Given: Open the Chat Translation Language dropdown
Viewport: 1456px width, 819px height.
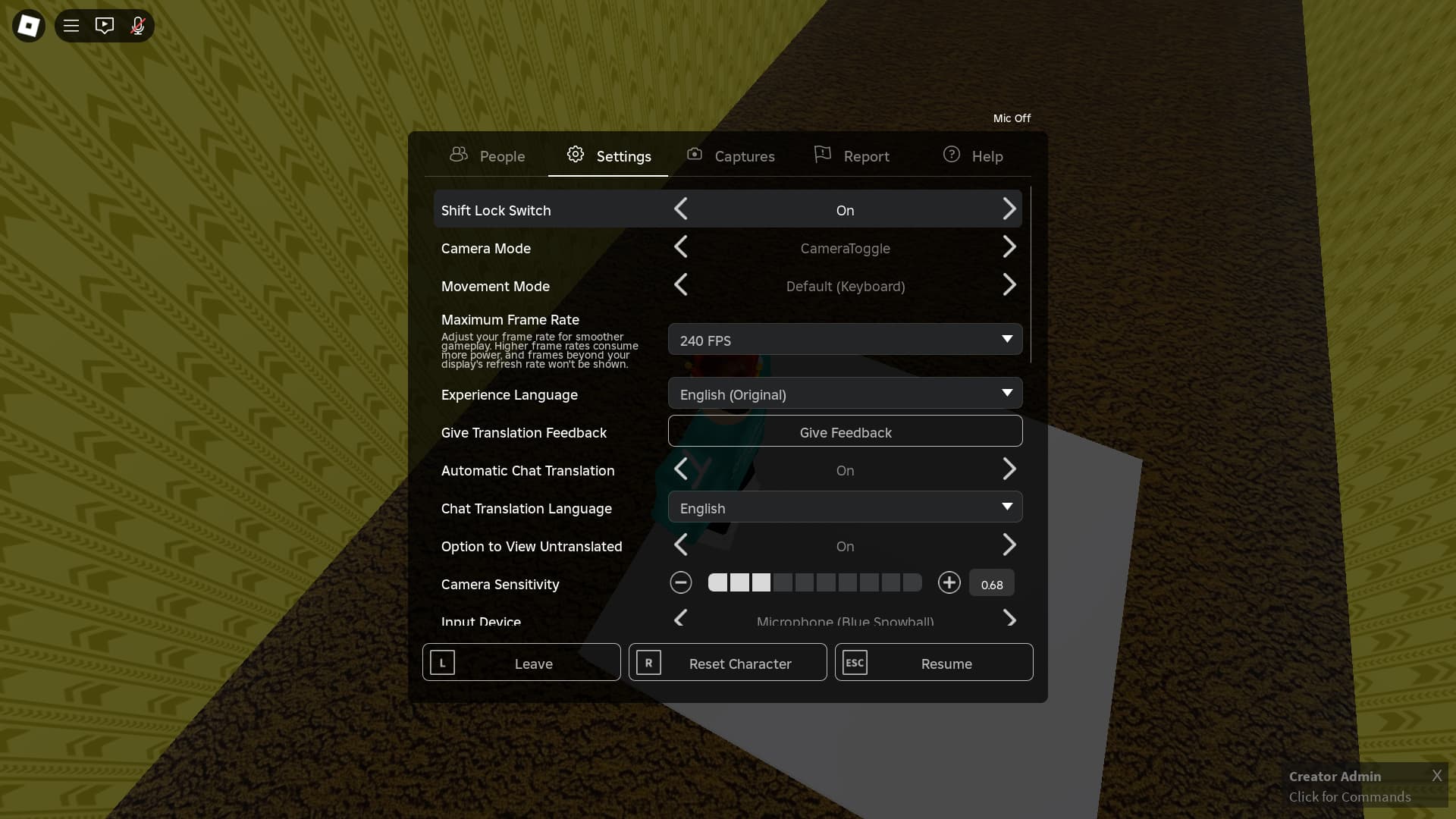Looking at the screenshot, I should click(844, 507).
